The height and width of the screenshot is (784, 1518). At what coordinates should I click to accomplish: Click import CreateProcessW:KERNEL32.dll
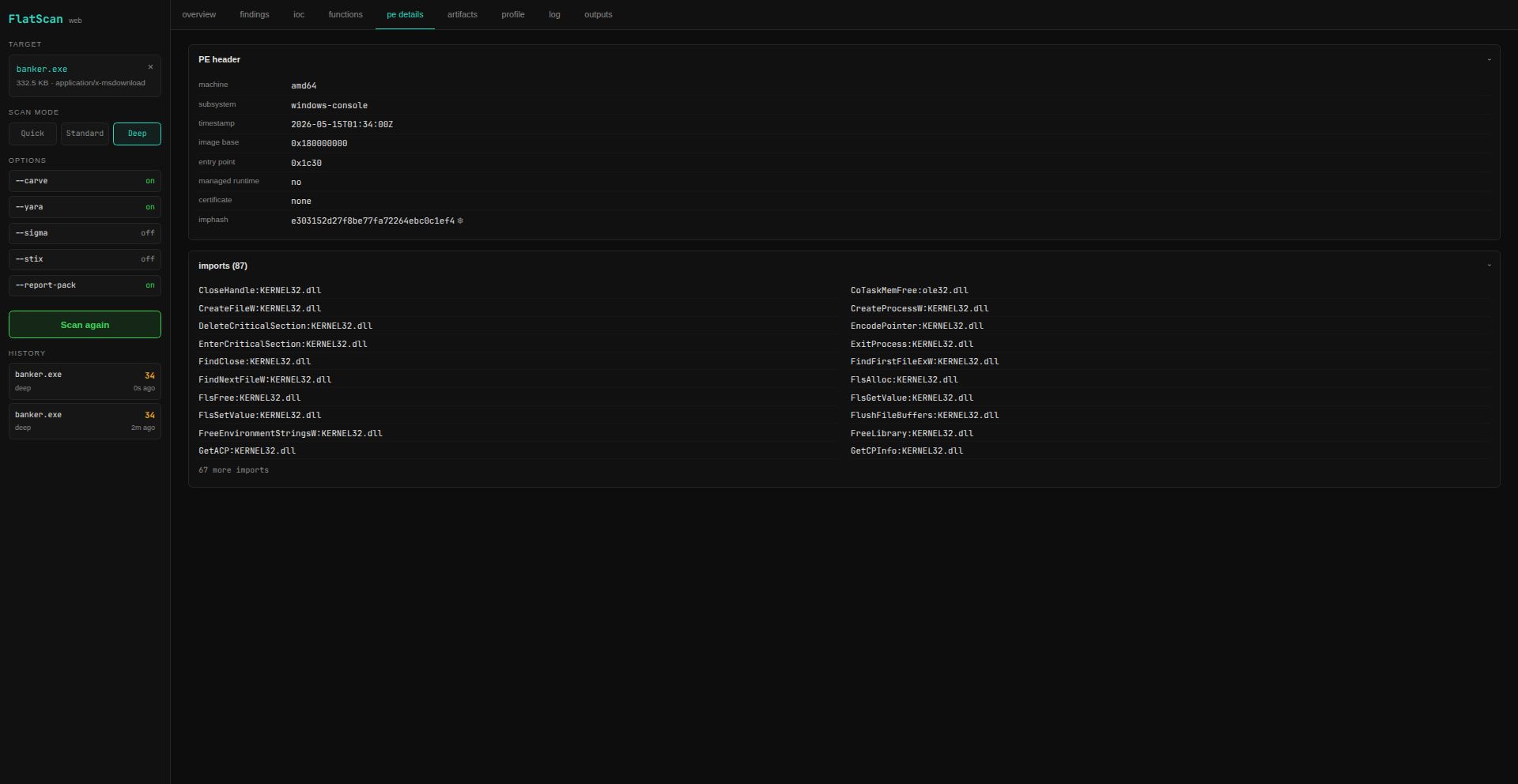[919, 309]
